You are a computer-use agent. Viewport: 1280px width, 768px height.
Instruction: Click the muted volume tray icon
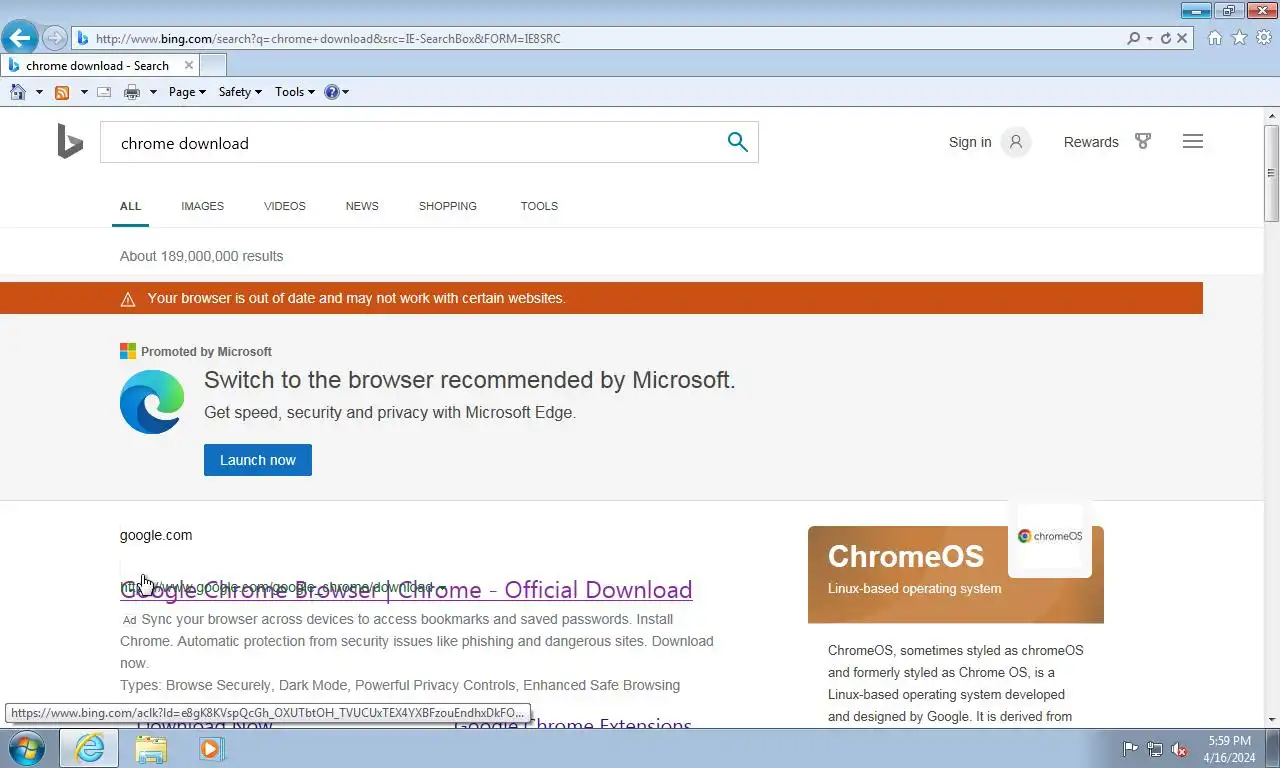(1179, 749)
